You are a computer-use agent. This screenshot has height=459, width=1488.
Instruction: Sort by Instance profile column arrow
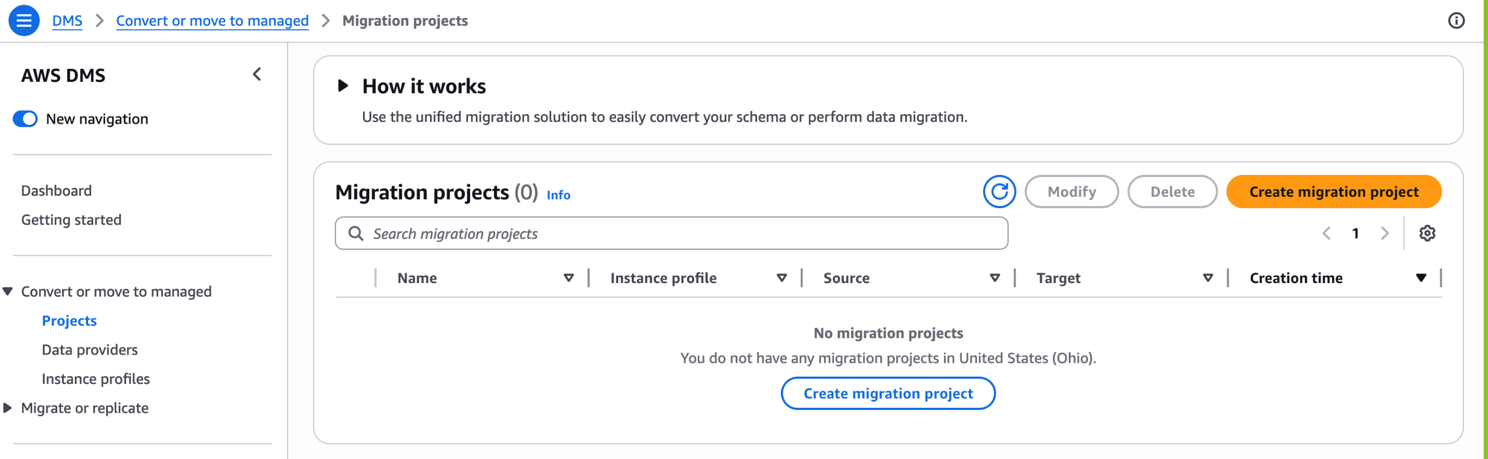782,278
